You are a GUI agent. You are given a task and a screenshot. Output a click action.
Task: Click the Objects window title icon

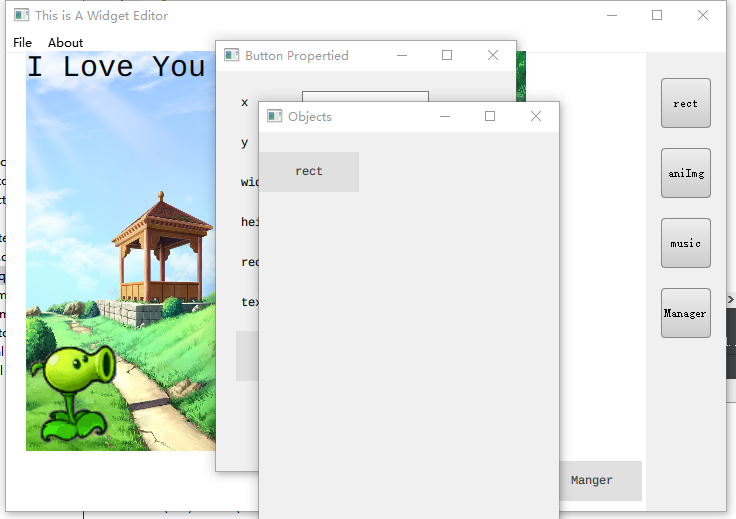(275, 116)
